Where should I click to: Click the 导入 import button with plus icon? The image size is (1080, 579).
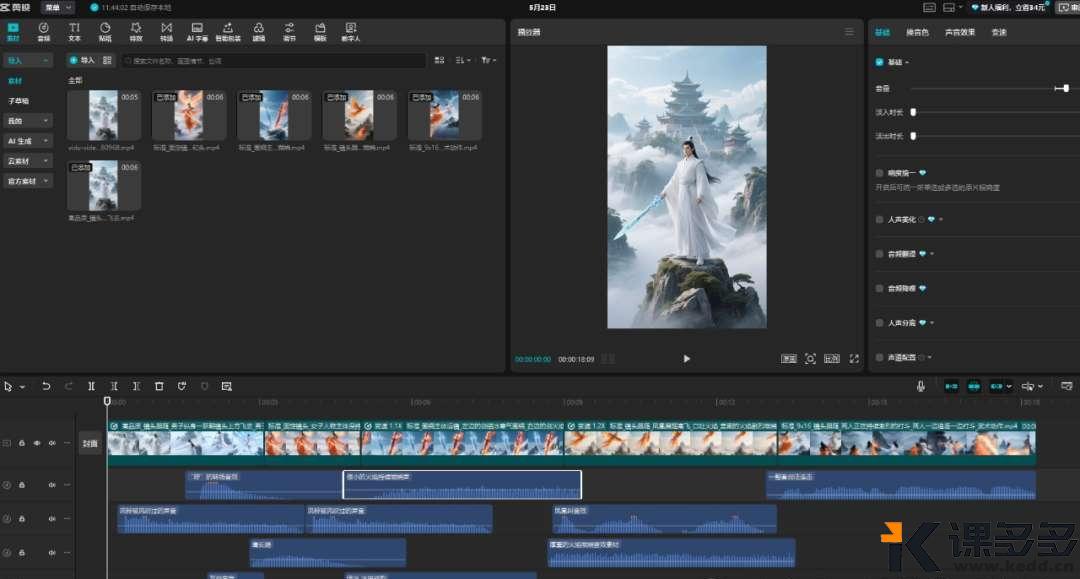(82, 61)
